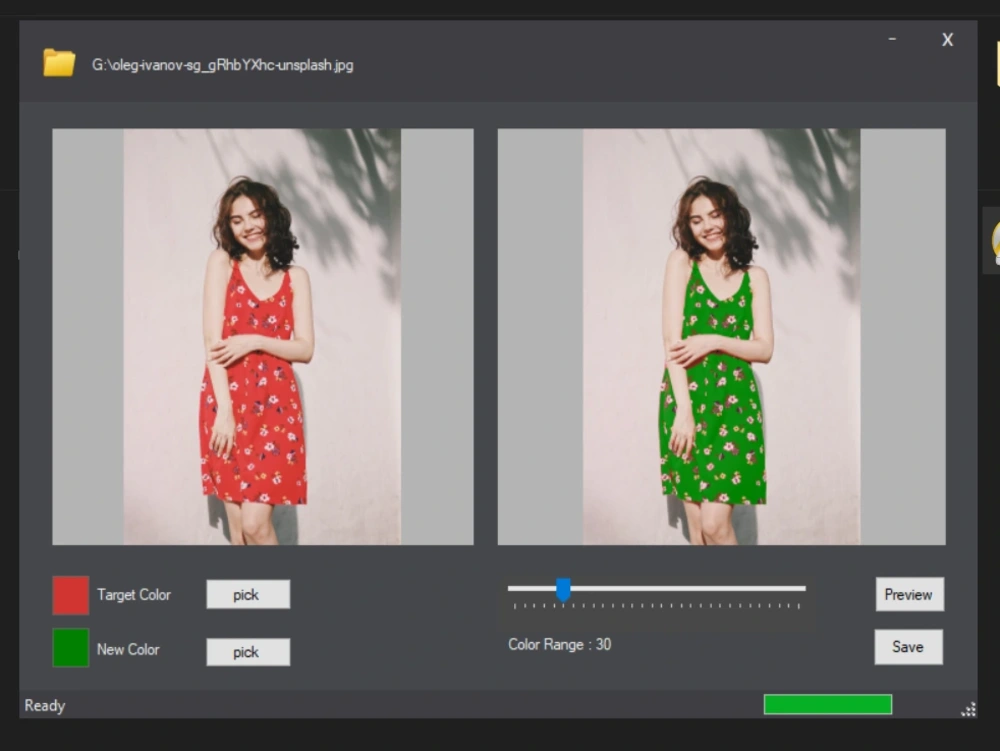Click the green New Color swatch
This screenshot has width=1000, height=751.
[71, 648]
